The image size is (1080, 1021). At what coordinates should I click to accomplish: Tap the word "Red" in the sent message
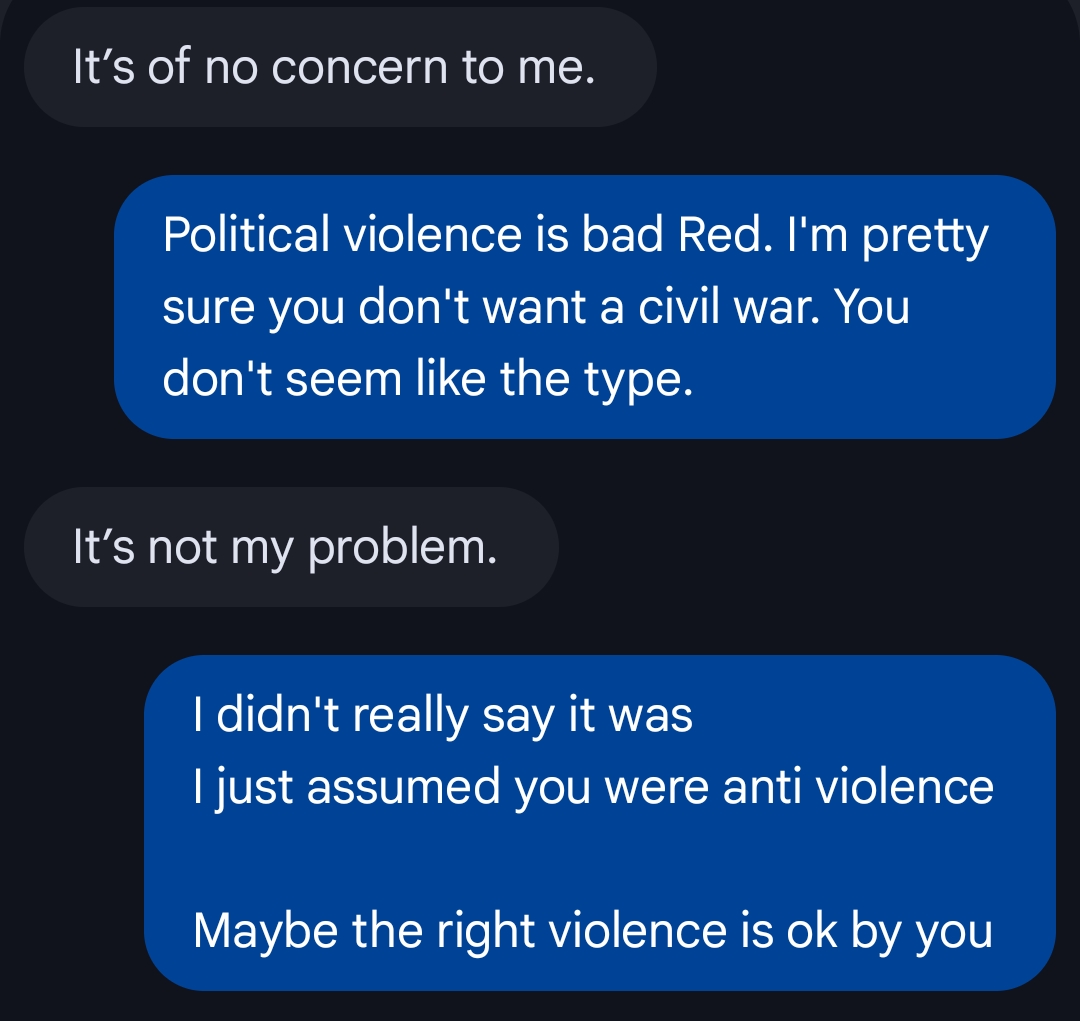point(721,235)
